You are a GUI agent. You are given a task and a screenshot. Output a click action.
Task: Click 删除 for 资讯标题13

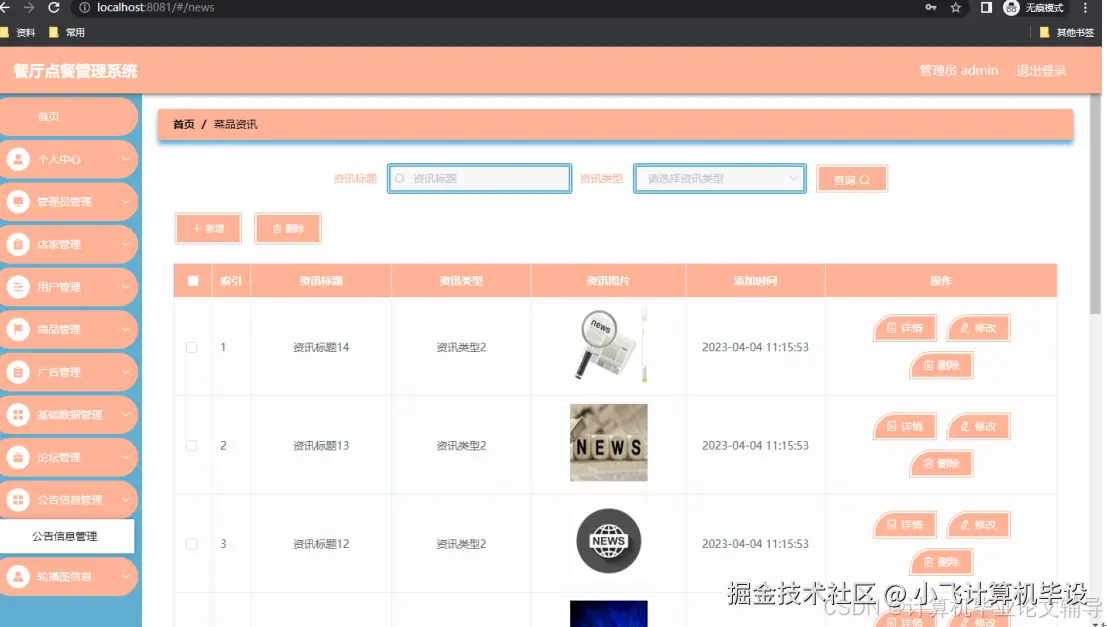tap(942, 463)
